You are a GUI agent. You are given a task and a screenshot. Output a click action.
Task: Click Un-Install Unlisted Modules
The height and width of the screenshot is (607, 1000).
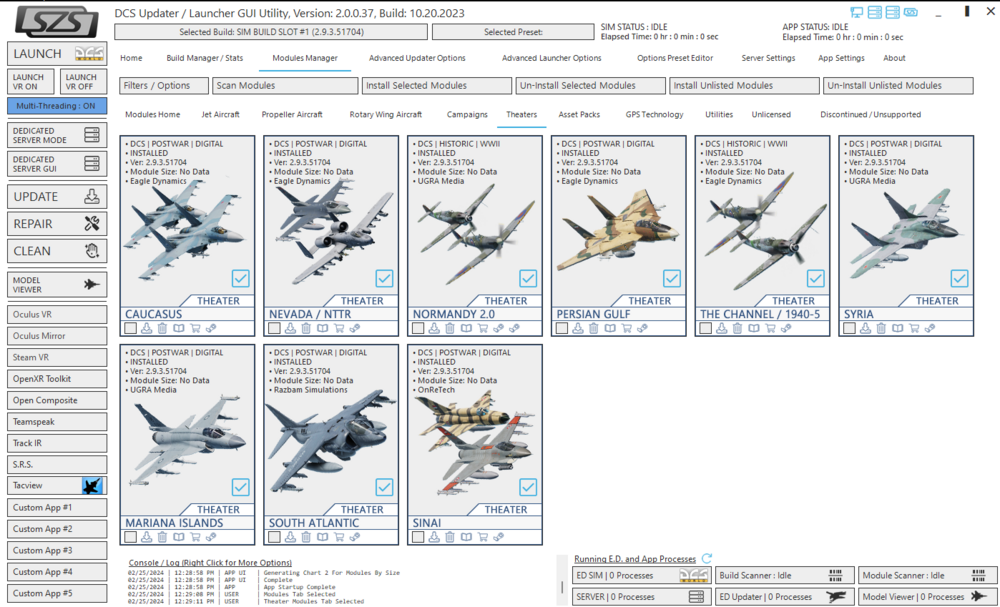(x=898, y=85)
